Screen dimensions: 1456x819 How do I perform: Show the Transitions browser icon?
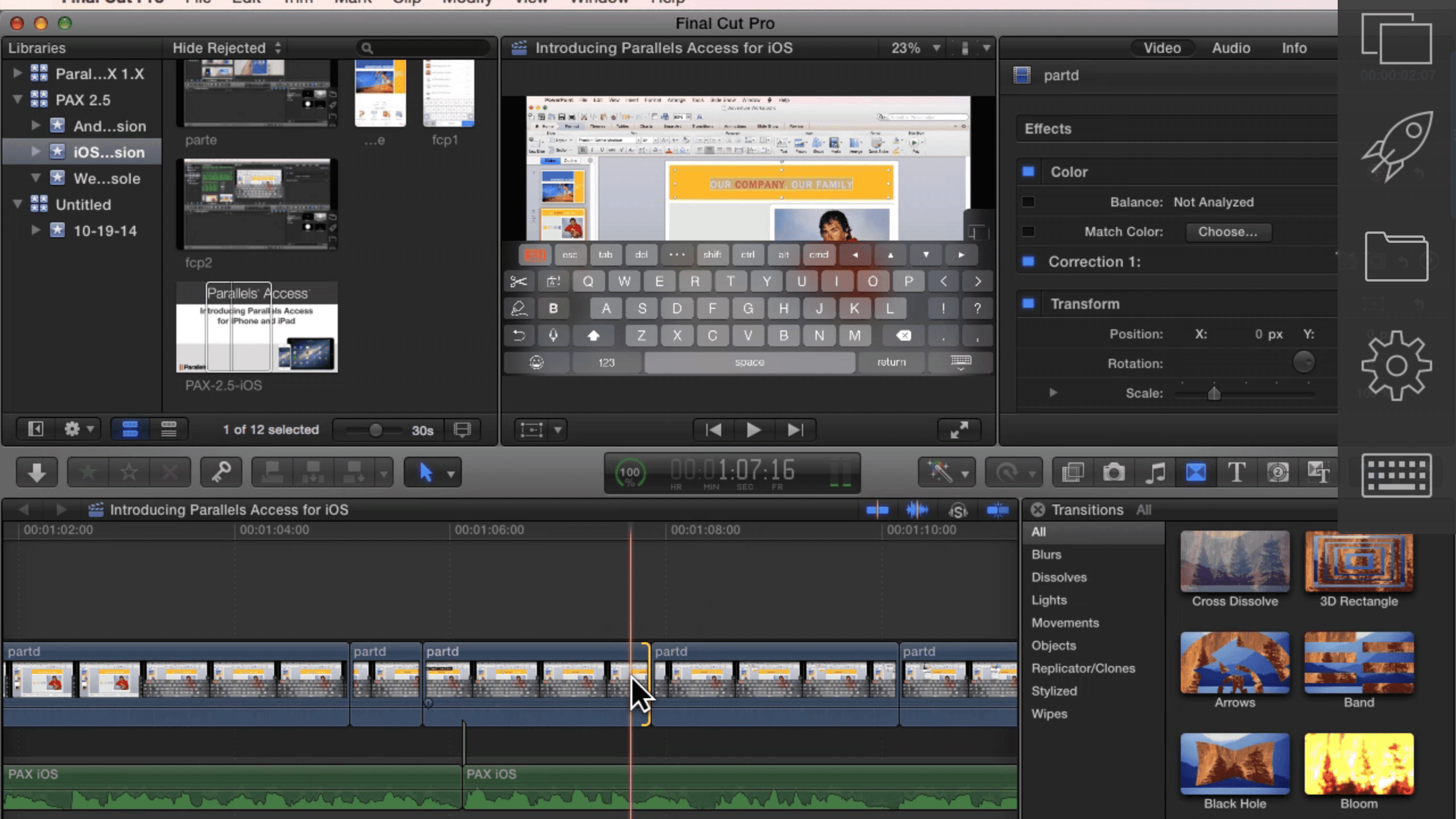[1196, 472]
